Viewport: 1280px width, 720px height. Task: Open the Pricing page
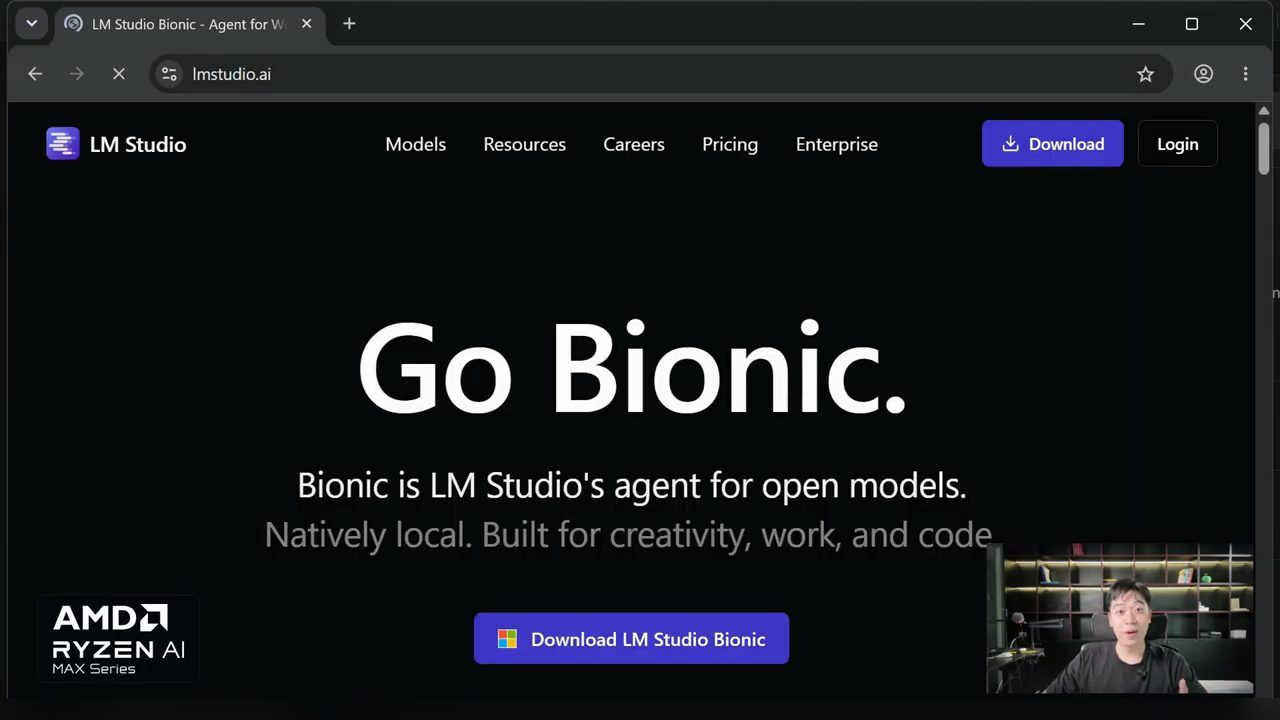[730, 144]
